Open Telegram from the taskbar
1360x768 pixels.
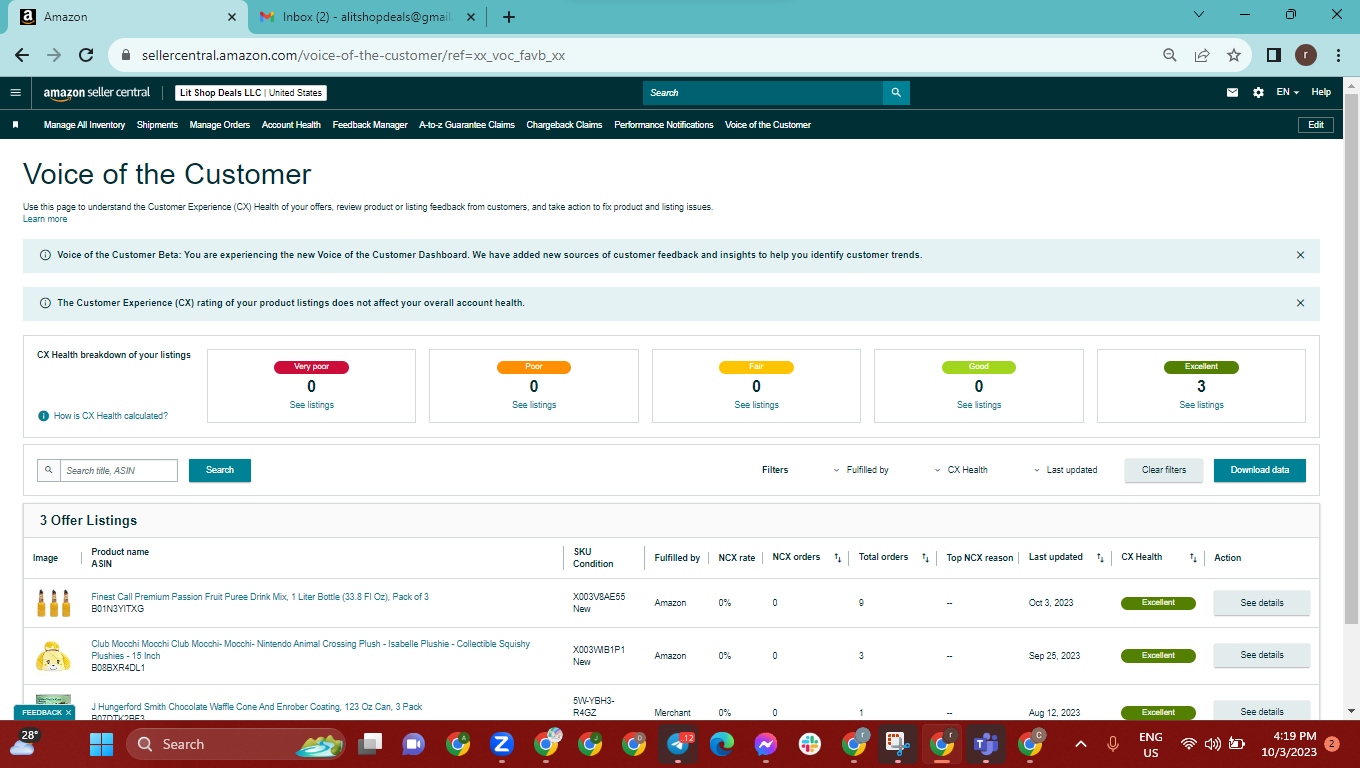point(678,744)
